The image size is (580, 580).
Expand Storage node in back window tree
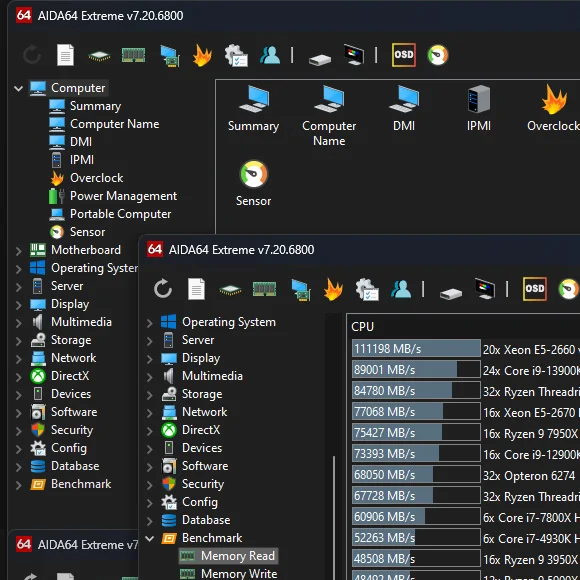pos(18,341)
